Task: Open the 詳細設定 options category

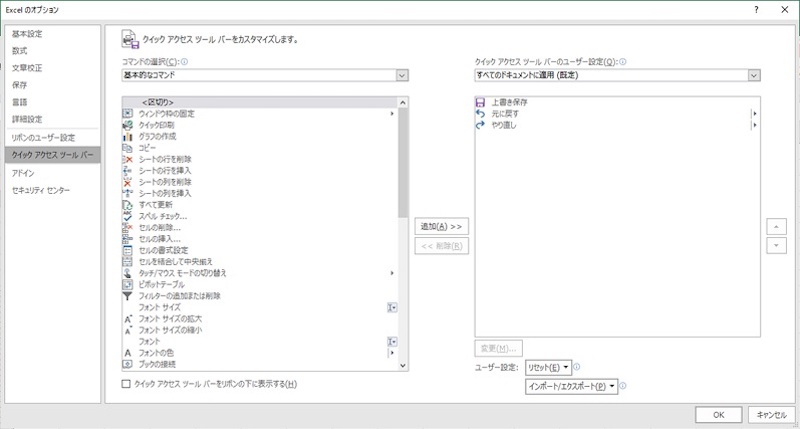Action: click(53, 119)
